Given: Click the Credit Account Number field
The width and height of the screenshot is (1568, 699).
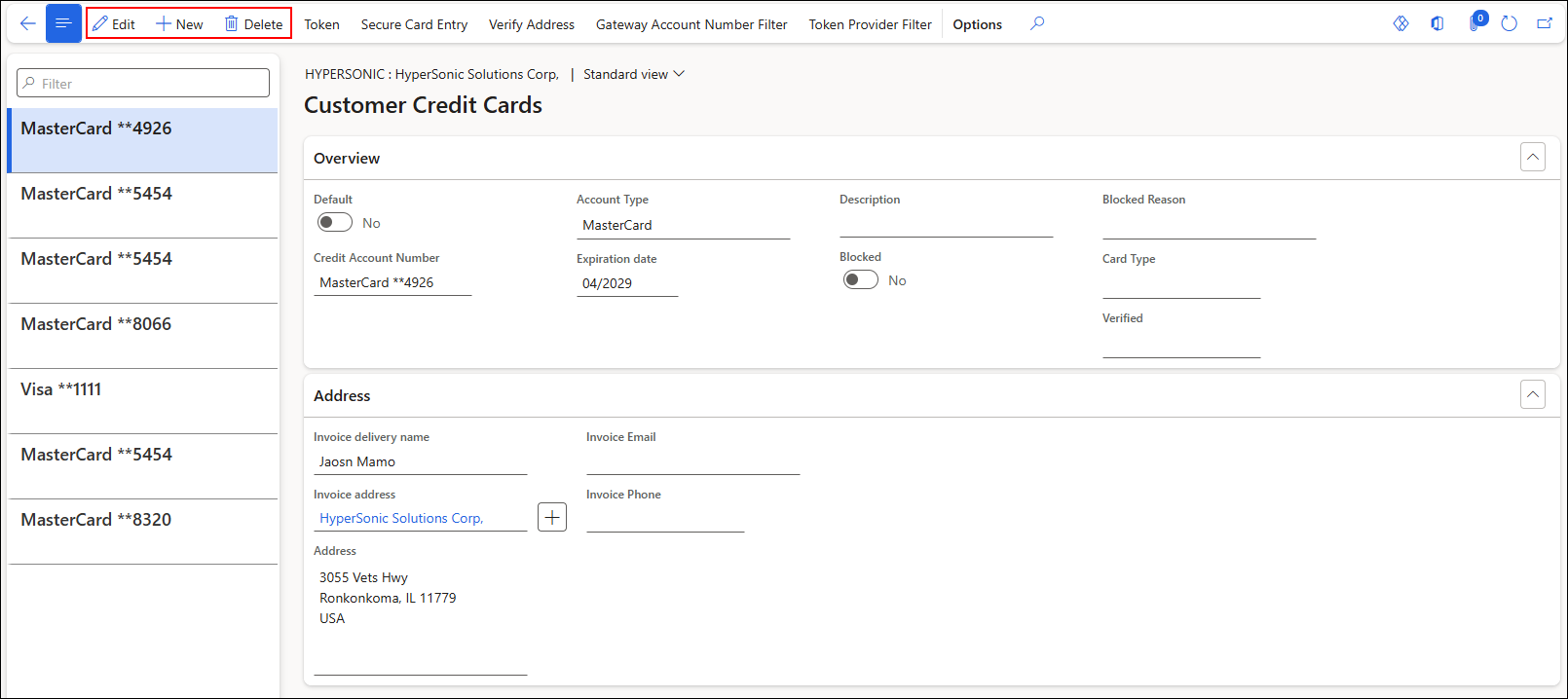Looking at the screenshot, I should click(x=392, y=282).
